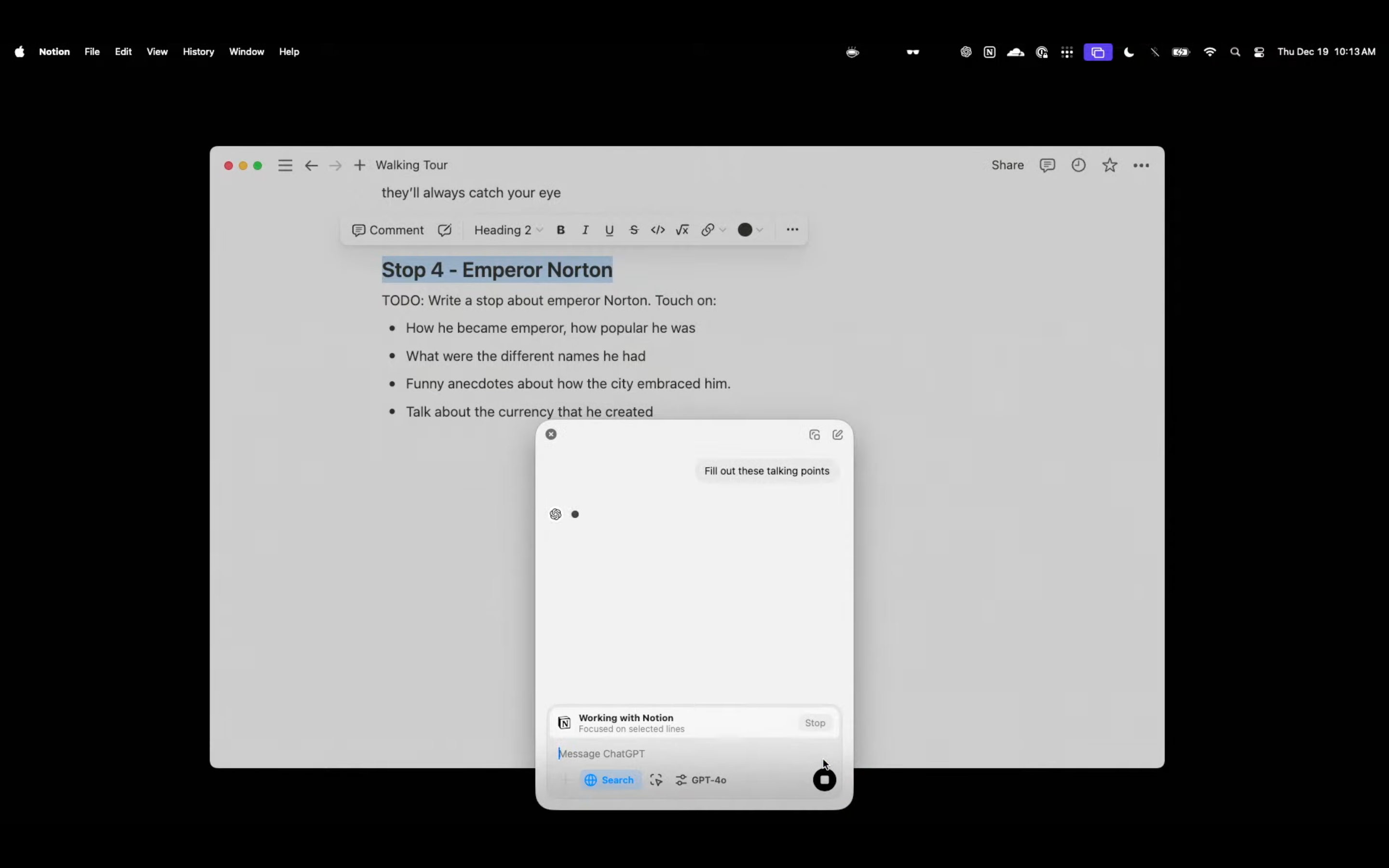1389x868 pixels.
Task: Click the dark text color swatch
Action: [x=745, y=230]
